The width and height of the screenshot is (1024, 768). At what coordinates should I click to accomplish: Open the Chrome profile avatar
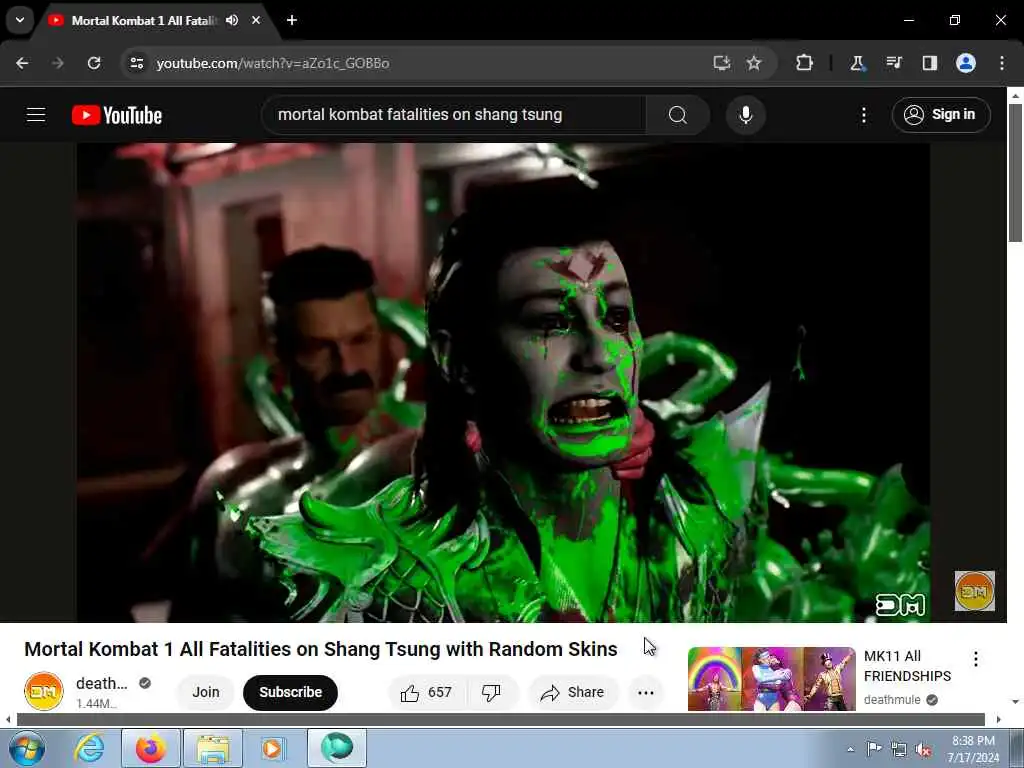(966, 63)
